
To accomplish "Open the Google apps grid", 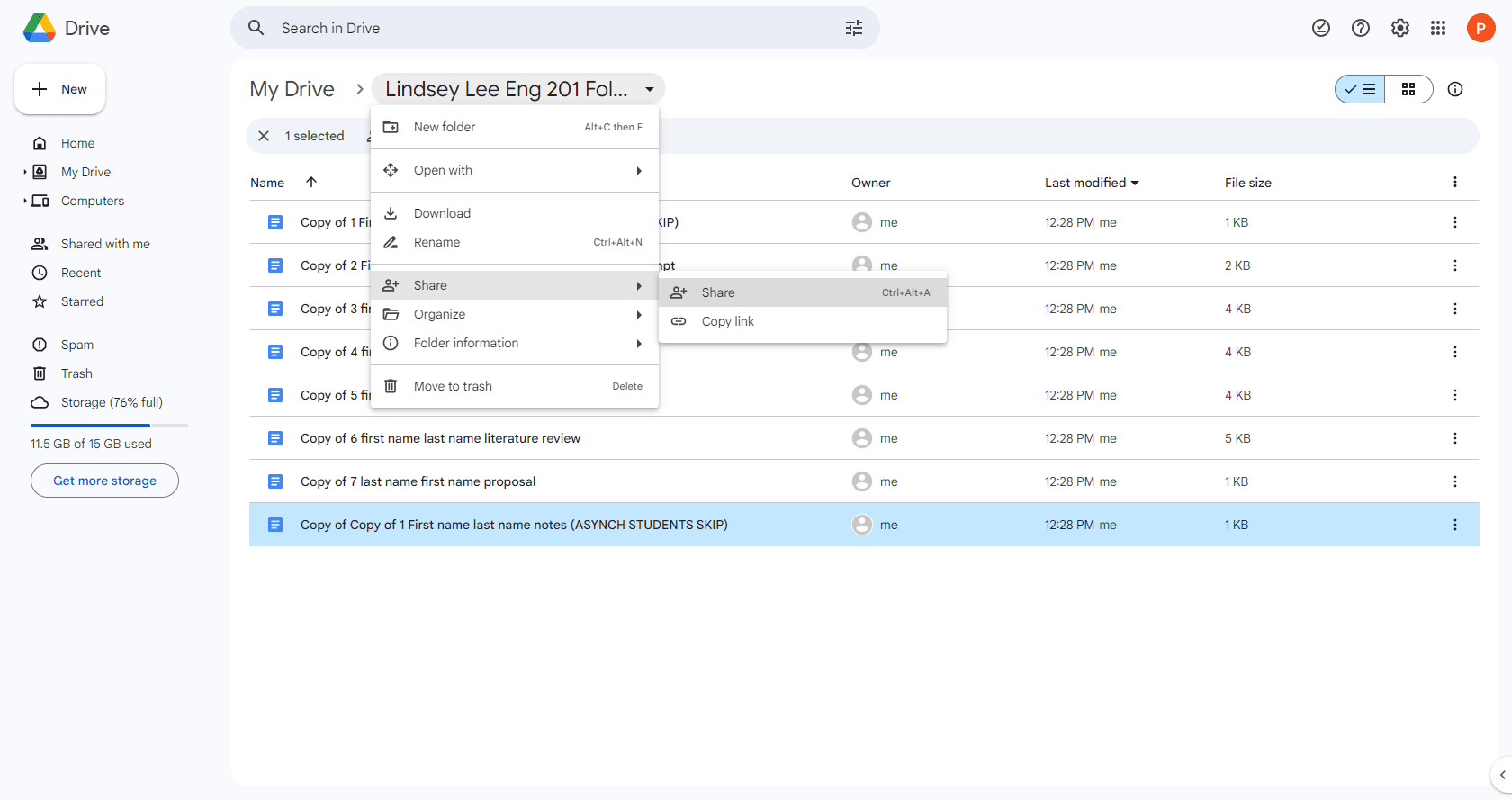I will 1438,28.
